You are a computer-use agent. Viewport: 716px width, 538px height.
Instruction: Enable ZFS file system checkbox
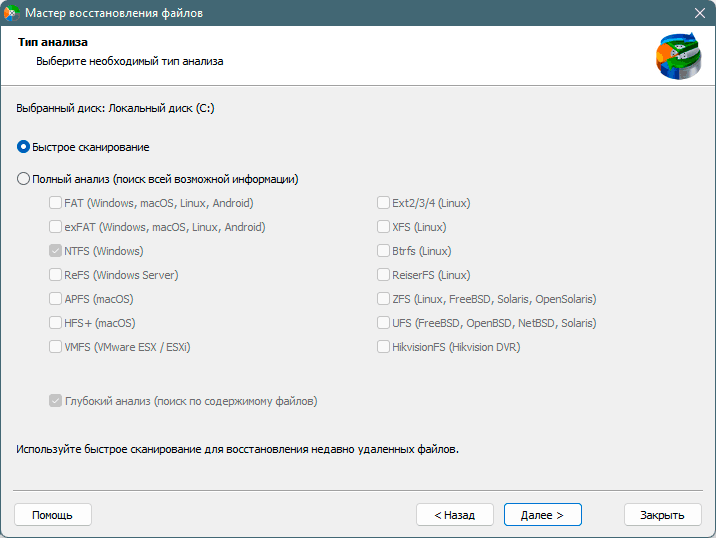point(383,299)
